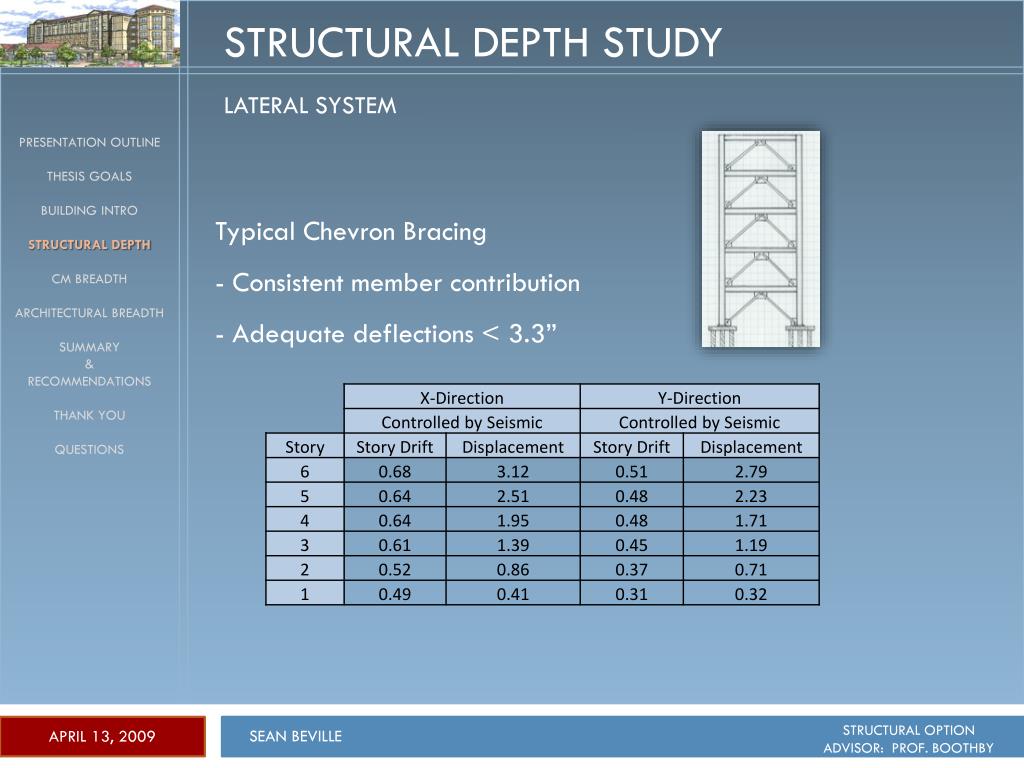
Task: Go to Architectural Breadth section
Action: (89, 313)
